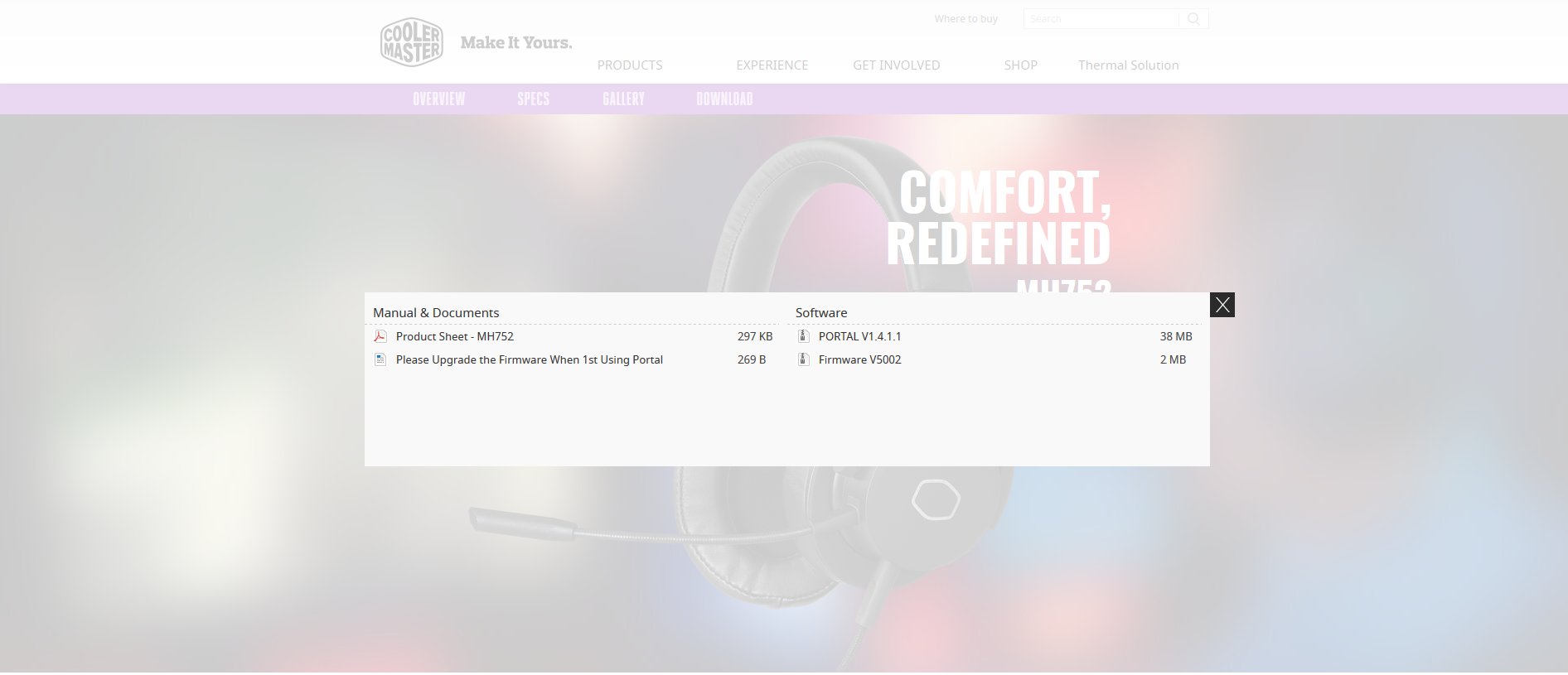The image size is (1568, 675).
Task: Switch to the DOWNLOAD tab
Action: [724, 99]
